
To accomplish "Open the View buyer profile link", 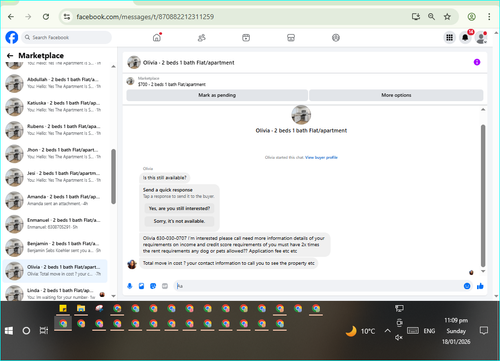I will (321, 157).
